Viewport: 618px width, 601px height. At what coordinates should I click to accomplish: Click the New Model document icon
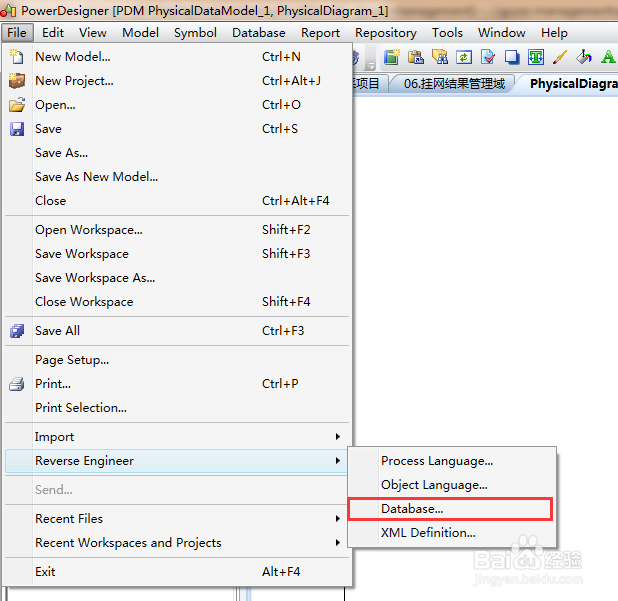click(x=17, y=57)
